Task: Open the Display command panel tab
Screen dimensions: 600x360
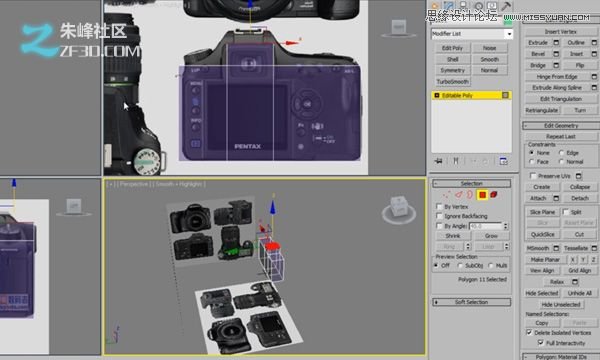Action: tap(492, 5)
